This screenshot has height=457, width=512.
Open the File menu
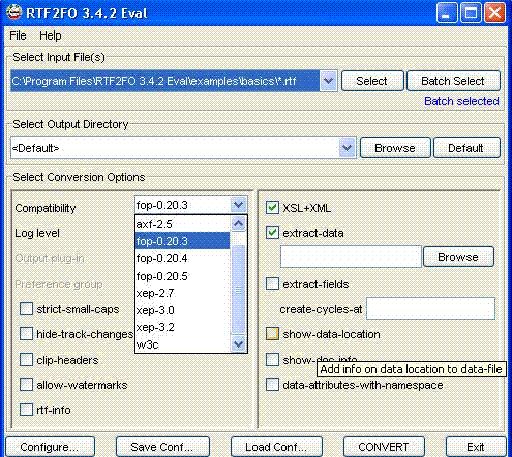18,35
